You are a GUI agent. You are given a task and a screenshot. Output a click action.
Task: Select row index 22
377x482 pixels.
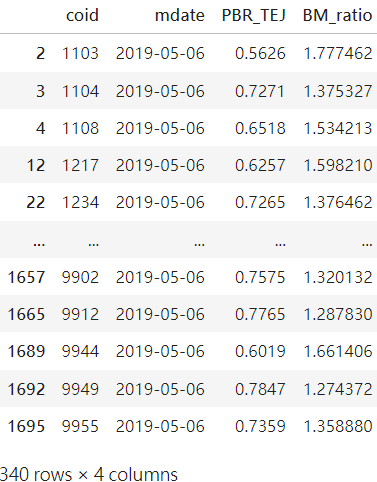coord(36,203)
